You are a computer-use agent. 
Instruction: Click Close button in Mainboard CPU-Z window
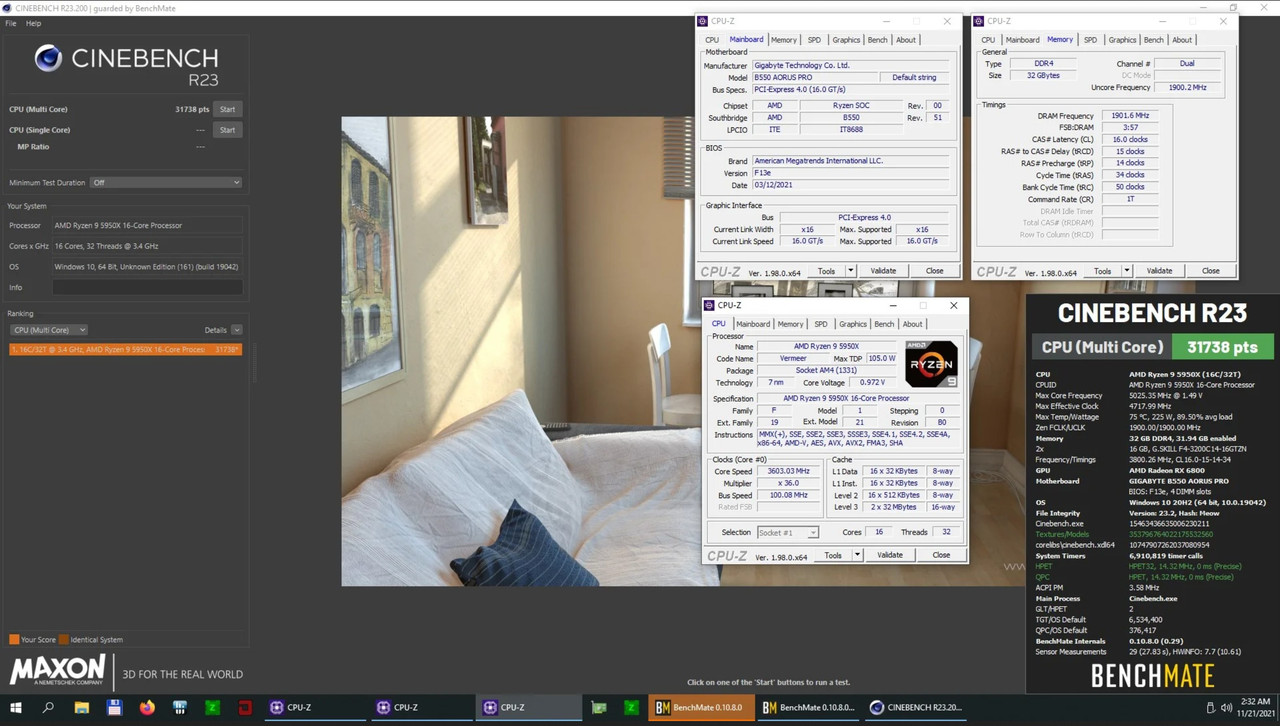[x=934, y=271]
